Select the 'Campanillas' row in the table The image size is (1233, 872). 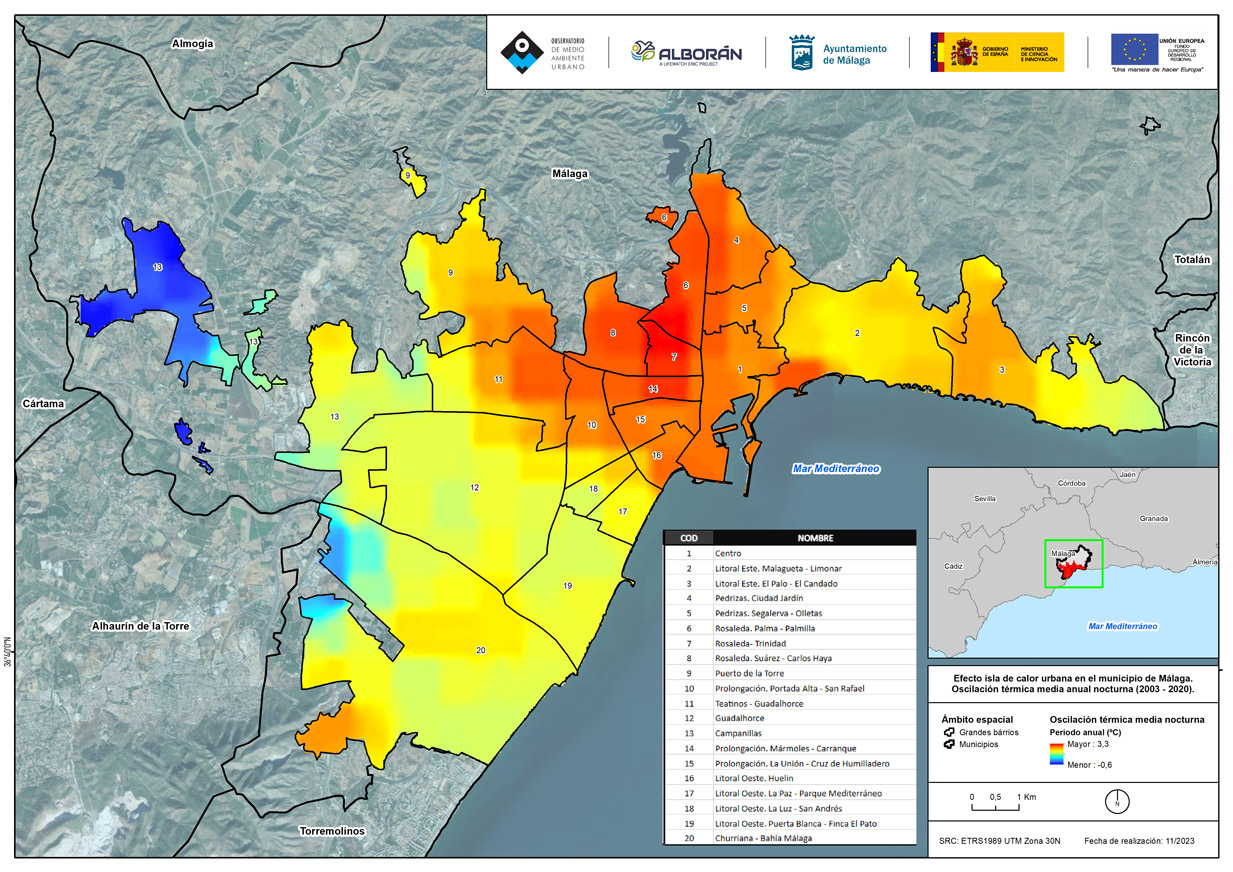coord(790,733)
